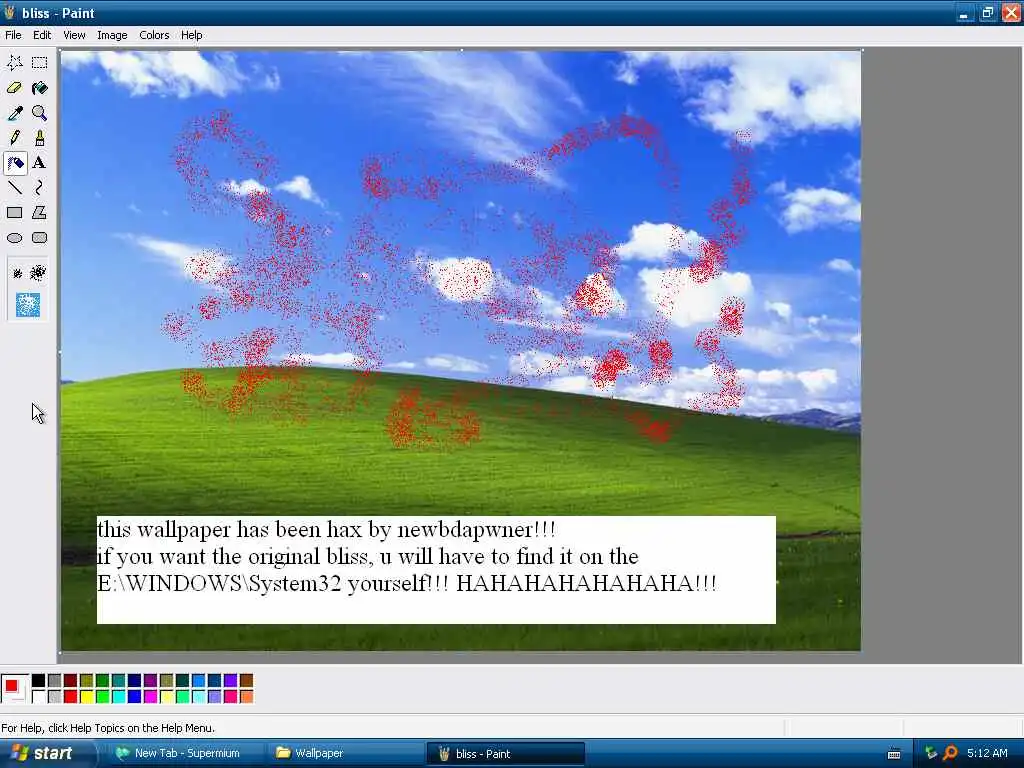The width and height of the screenshot is (1024, 768).
Task: Choose the cyan color swatch
Action: [x=118, y=697]
